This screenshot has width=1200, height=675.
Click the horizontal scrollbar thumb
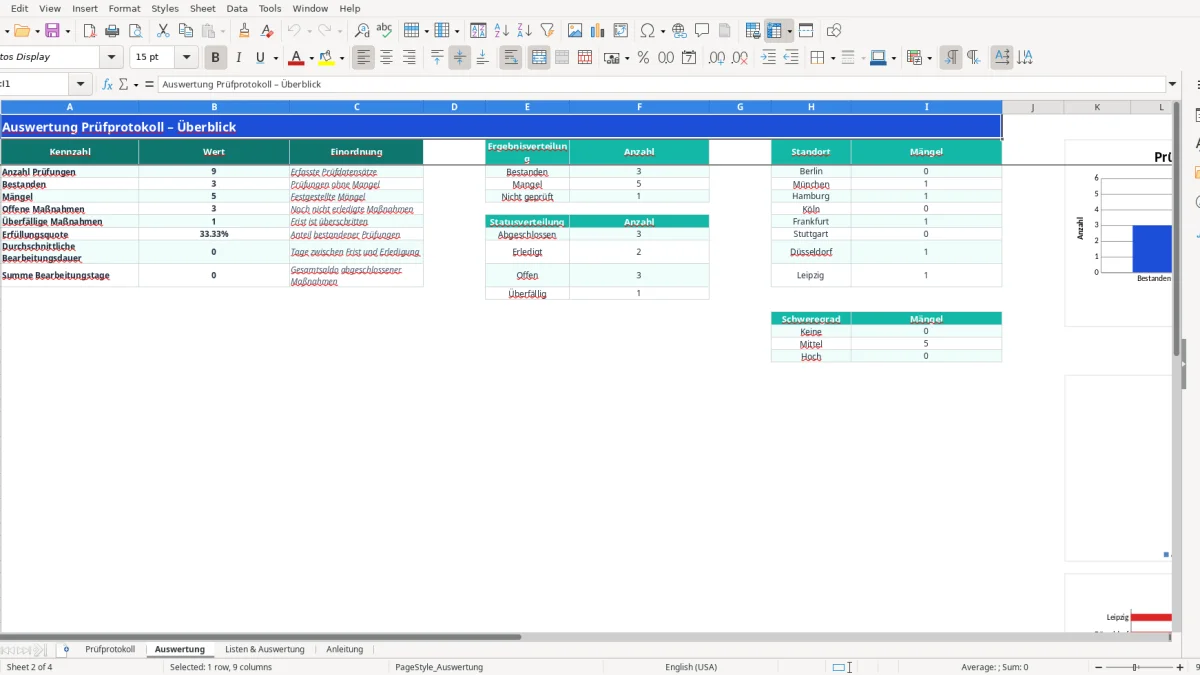coord(260,636)
